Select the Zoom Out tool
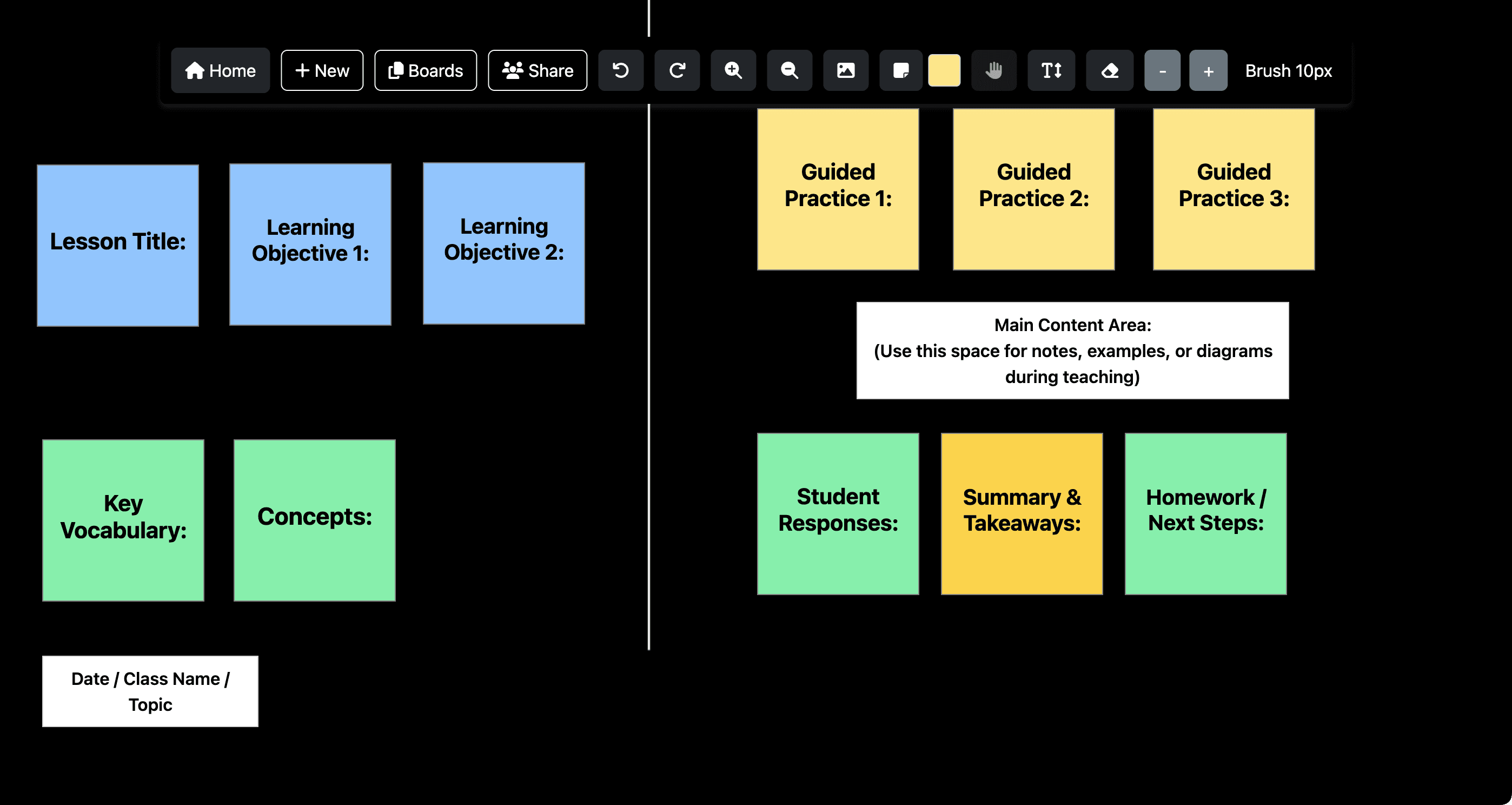1512x805 pixels. [790, 70]
